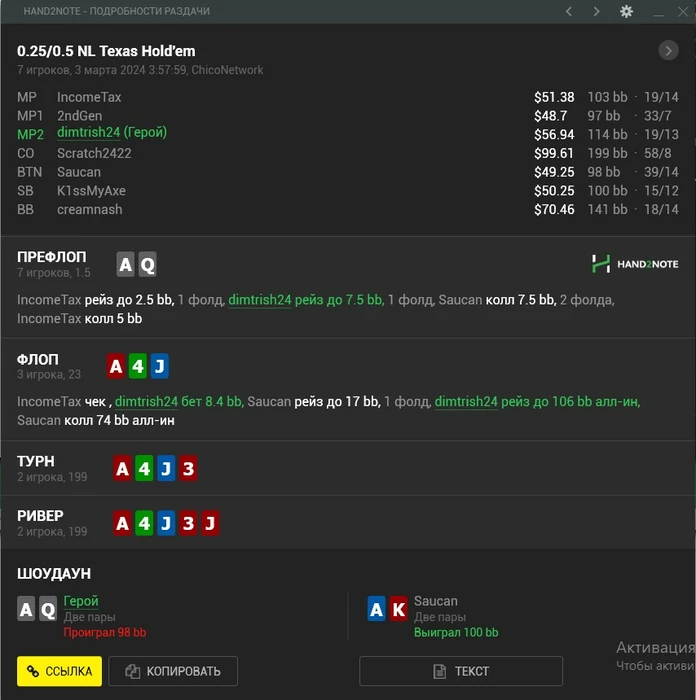The height and width of the screenshot is (700, 696).
Task: Click document icon on ТЕКСТ button
Action: (440, 671)
